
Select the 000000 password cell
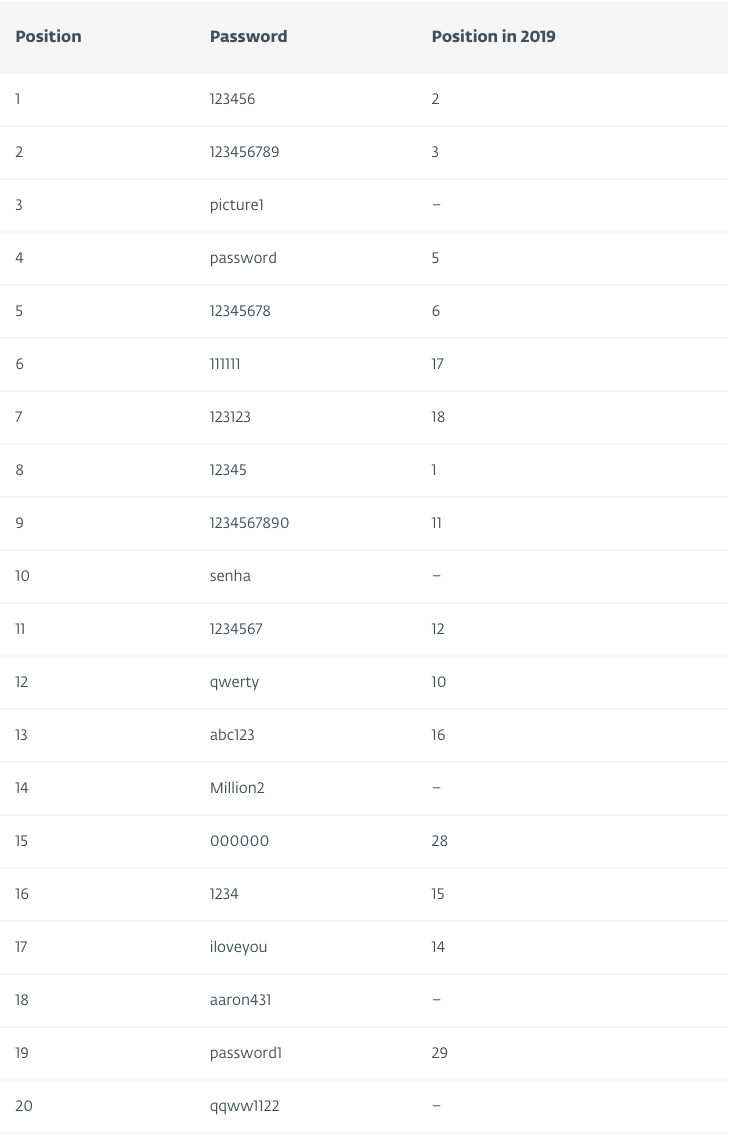[x=239, y=841]
